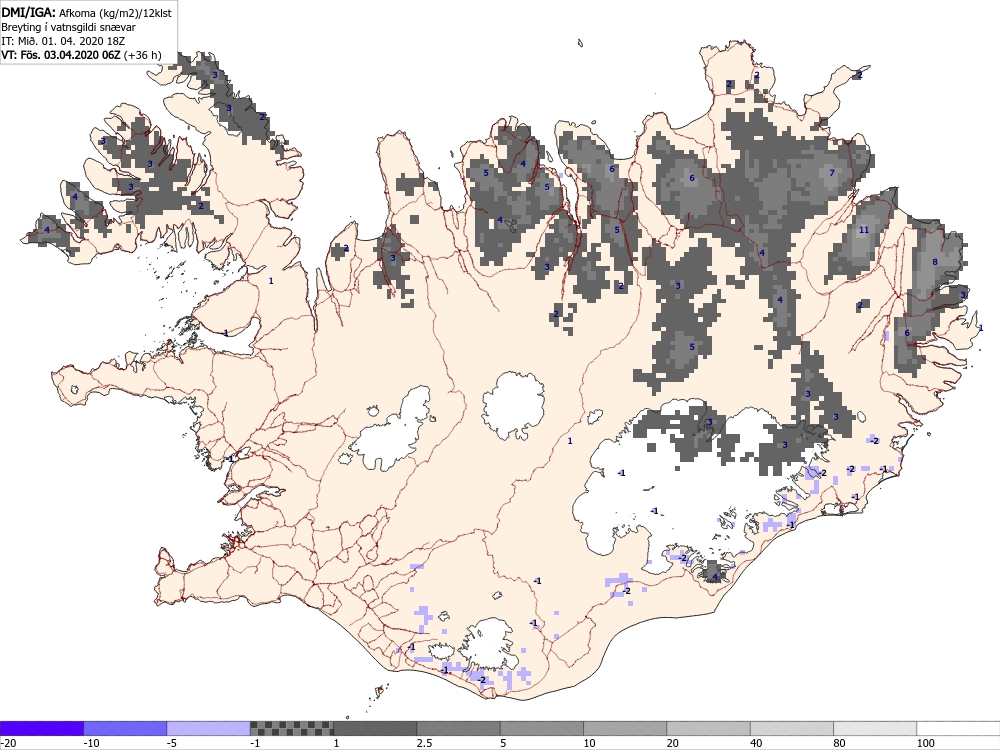Click the "Breyting í vatnsgildi snævar" subtitle line
Viewport: 1000px width, 750px height.
pos(68,27)
